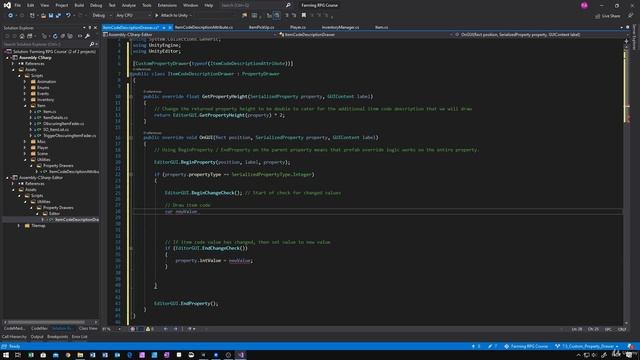
Task: Expand the Animation folder
Action: (25, 82)
